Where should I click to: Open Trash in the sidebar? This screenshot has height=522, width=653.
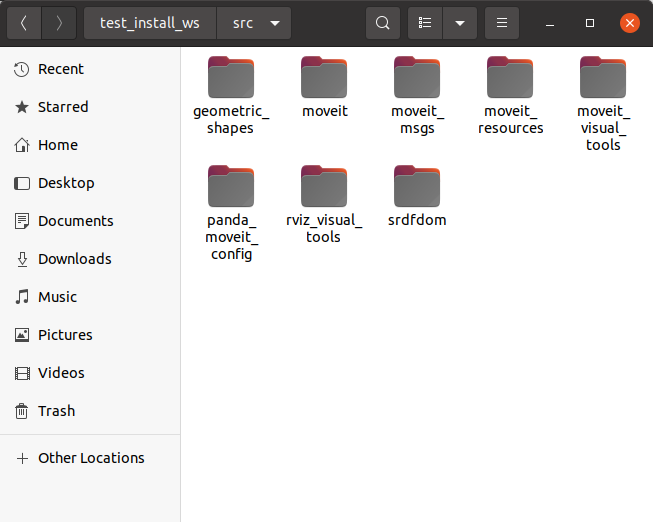coord(90,411)
